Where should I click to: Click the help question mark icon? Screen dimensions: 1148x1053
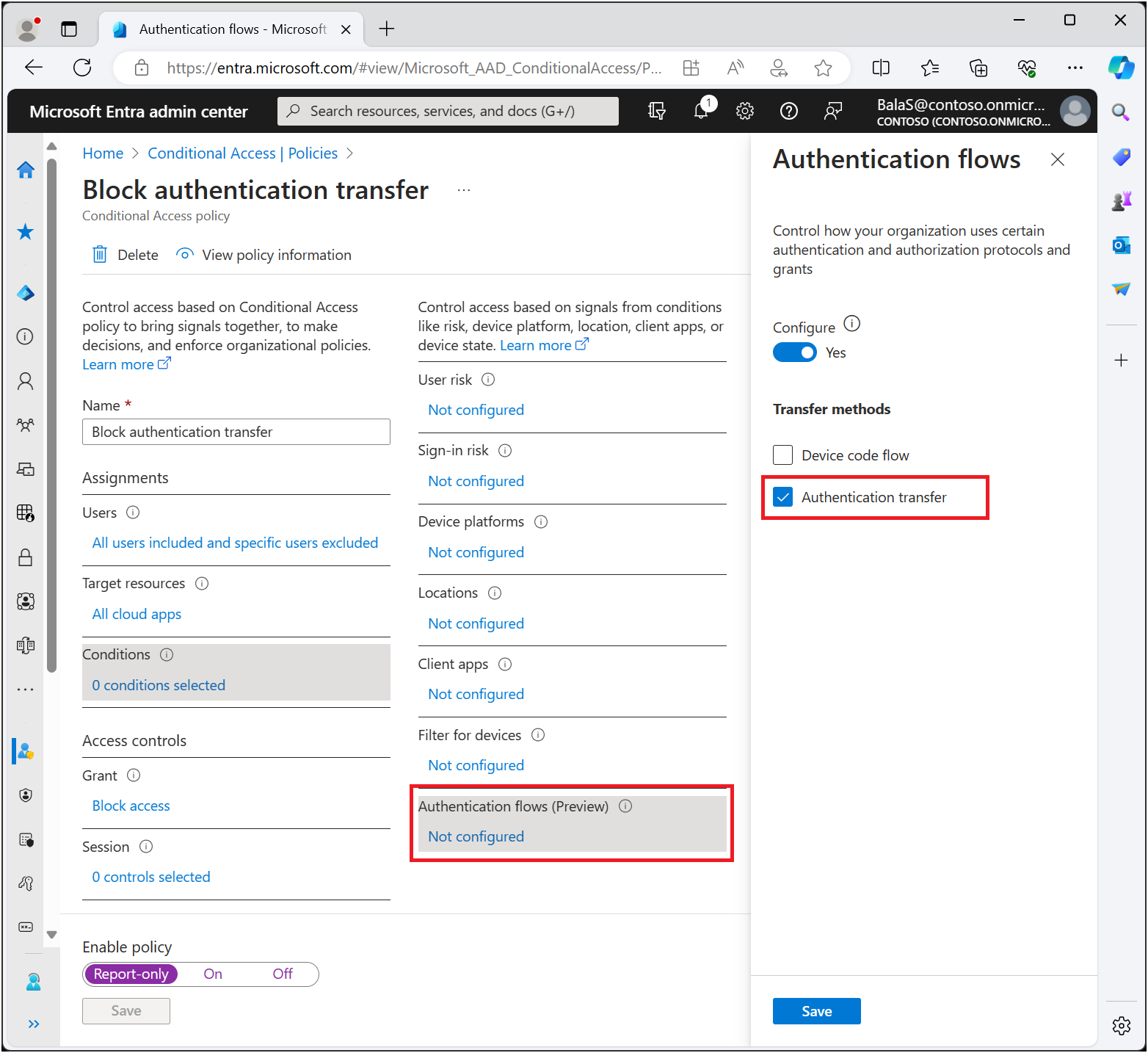pyautogui.click(x=789, y=111)
